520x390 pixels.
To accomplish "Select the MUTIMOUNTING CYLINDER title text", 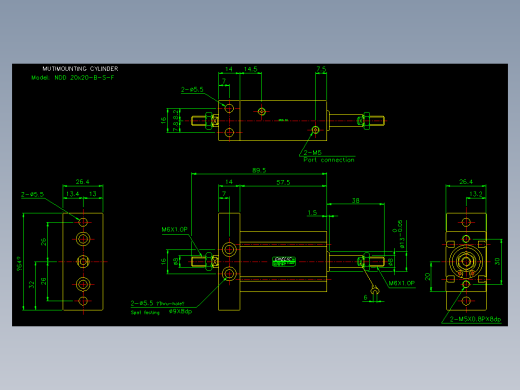I will click(80, 69).
